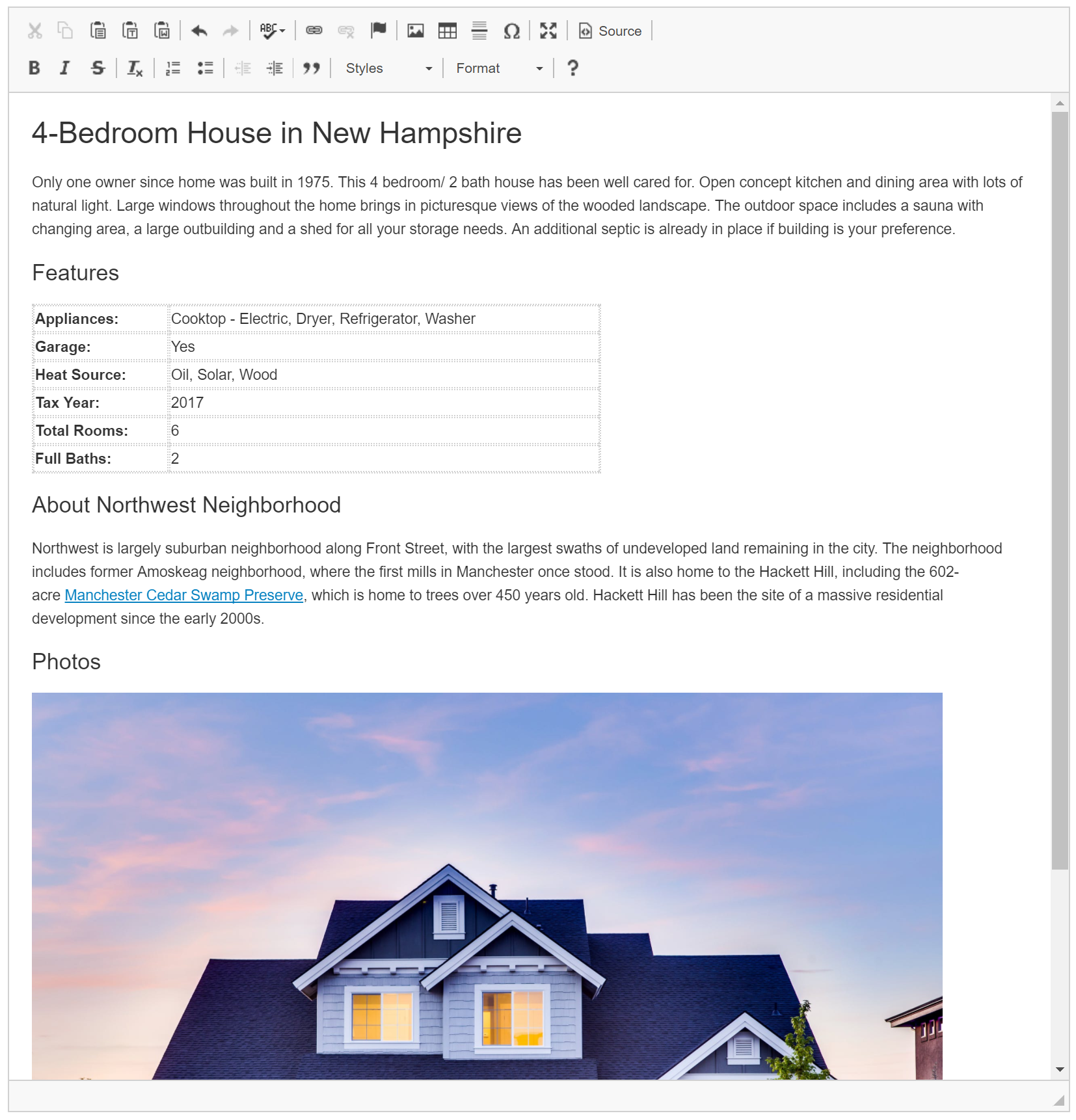The height and width of the screenshot is (1120, 1076).
Task: Click the vertical scrollbar thumb
Action: click(1060, 490)
